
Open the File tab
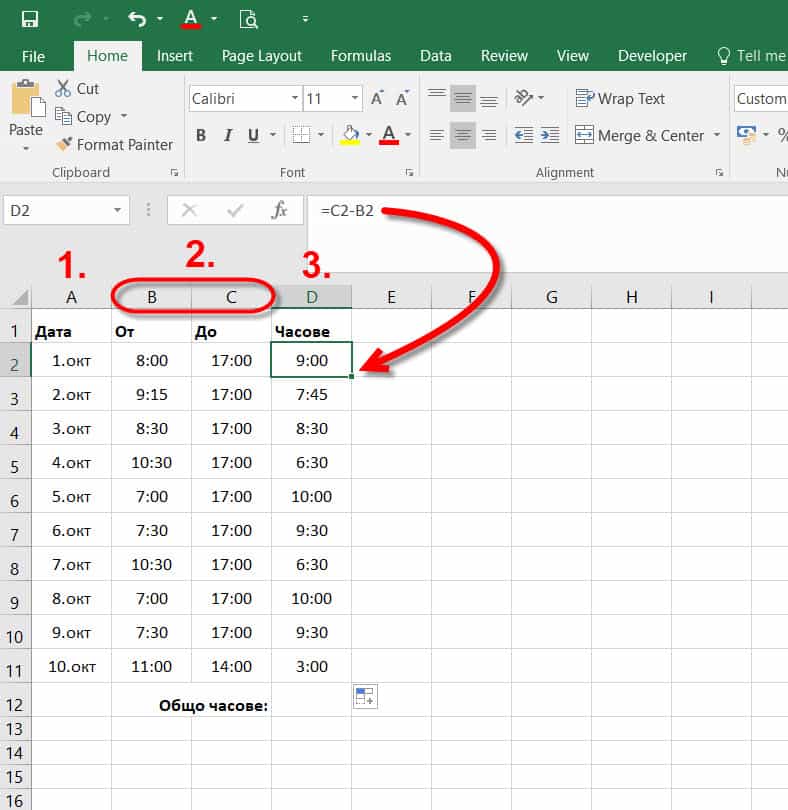(33, 56)
